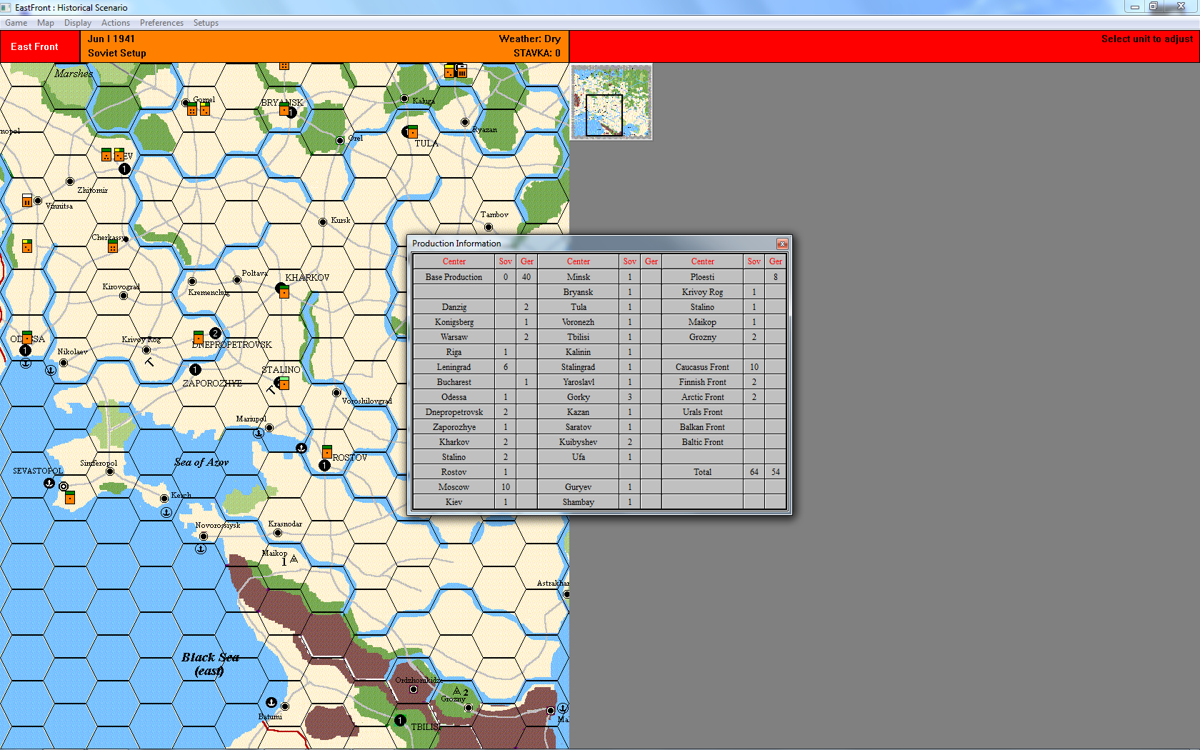The height and width of the screenshot is (750, 1200).
Task: Click the anchor icon at Batumi
Action: click(271, 702)
